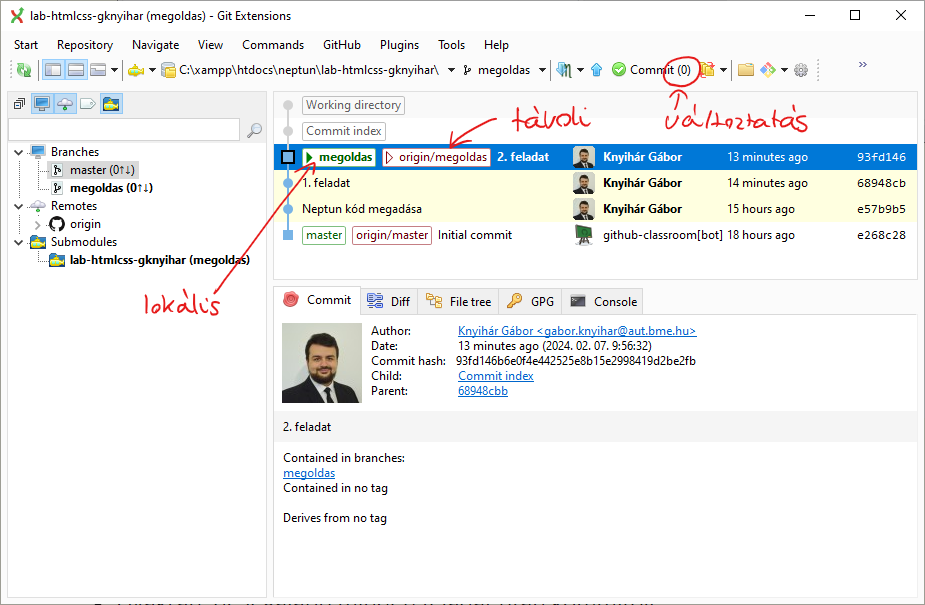Screen dimensions: 925x605
Task: Click the refresh icon in the toolbar
Action: click(23, 70)
